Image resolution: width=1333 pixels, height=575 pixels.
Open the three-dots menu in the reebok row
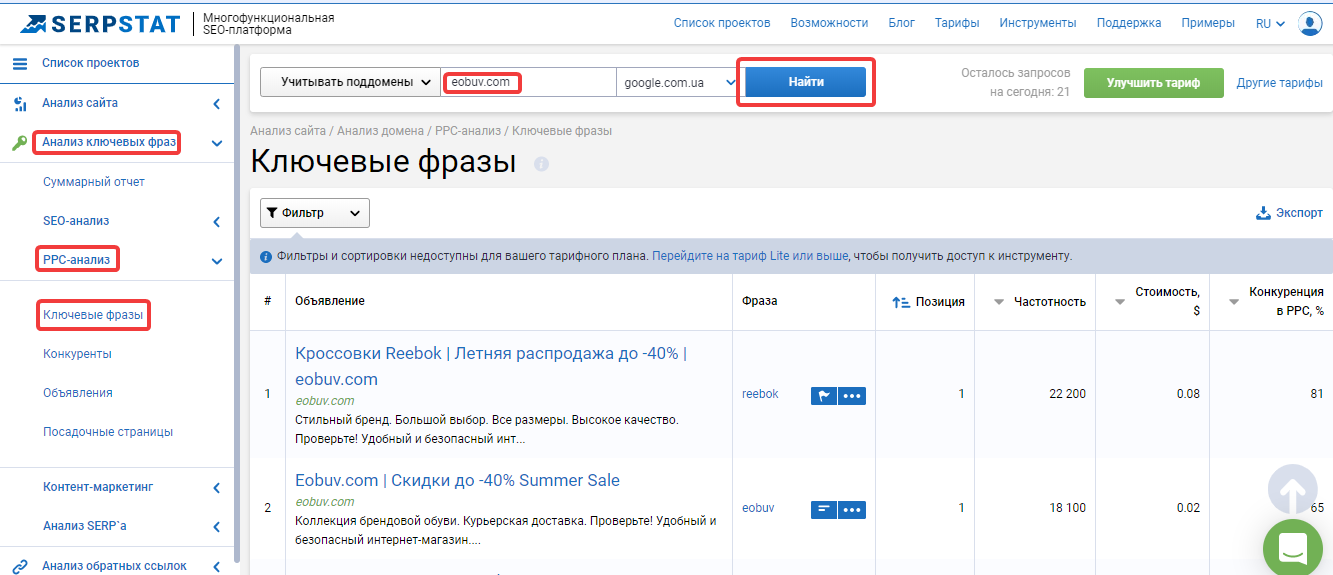pos(852,395)
